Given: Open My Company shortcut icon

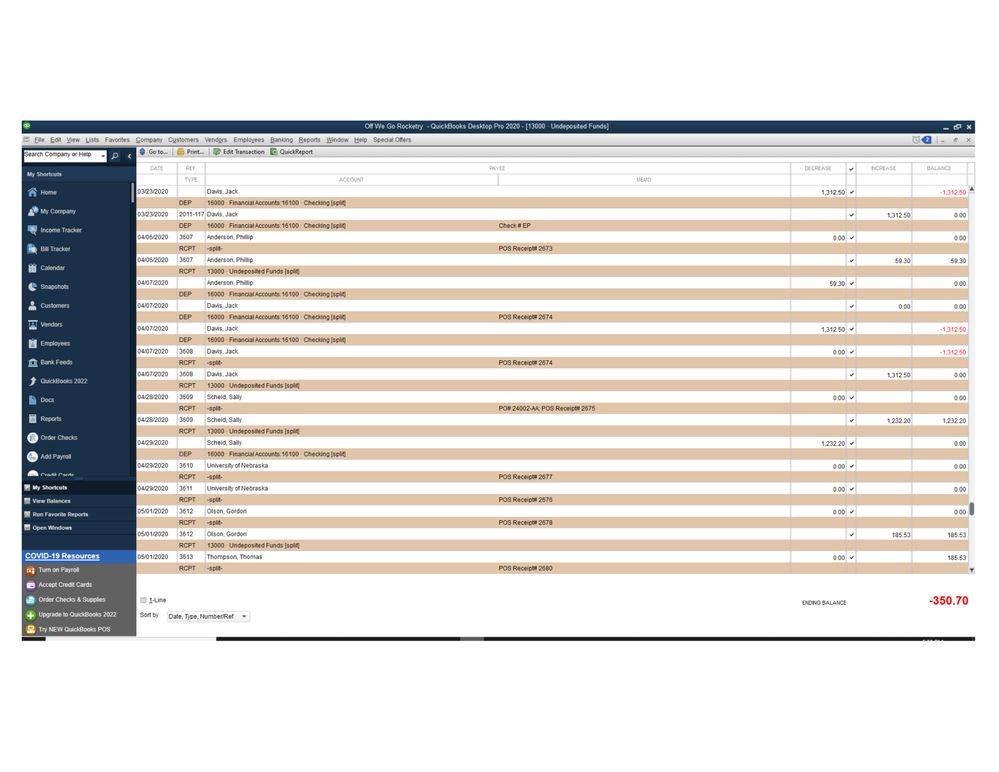Looking at the screenshot, I should click(32, 211).
